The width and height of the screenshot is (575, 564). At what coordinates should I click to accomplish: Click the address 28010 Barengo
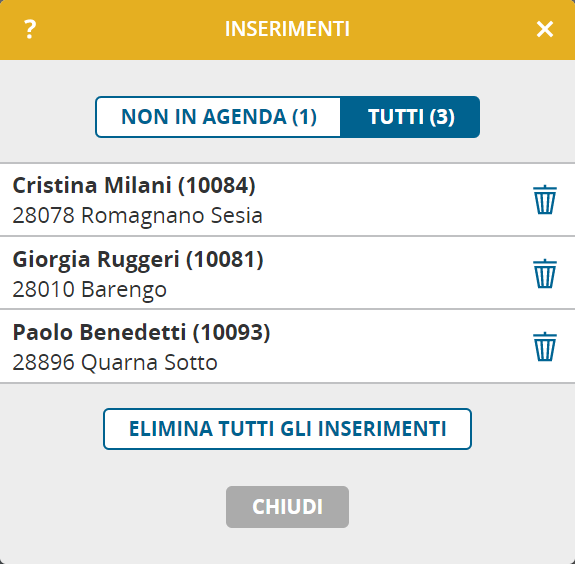tap(90, 290)
